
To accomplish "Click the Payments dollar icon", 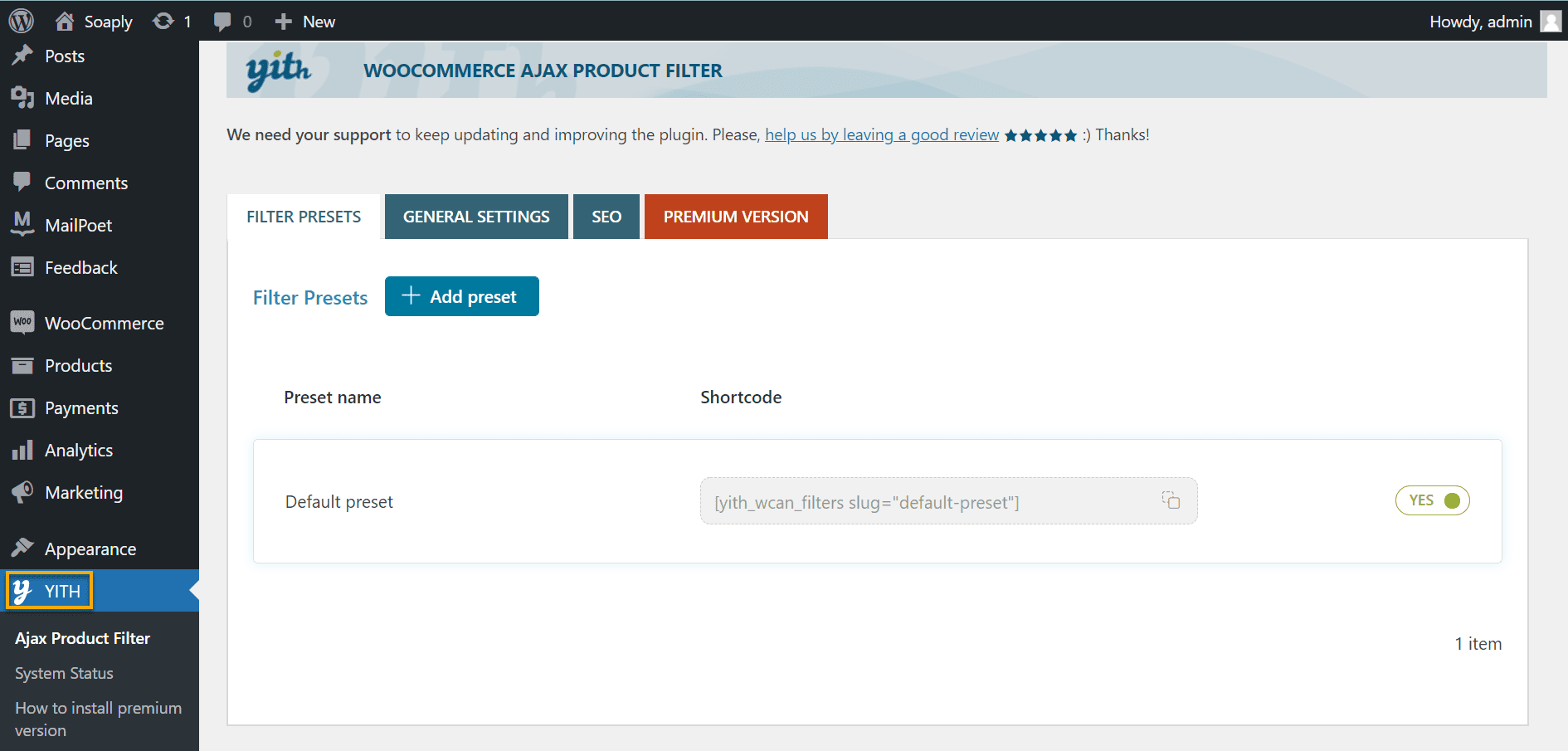I will [22, 407].
